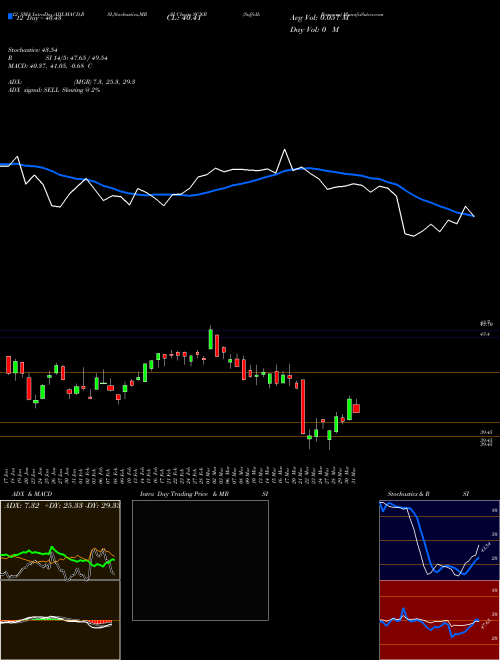Click the tallest green candlestick at the peak
The width and height of the screenshot is (500, 660).
pyautogui.click(x=210, y=338)
